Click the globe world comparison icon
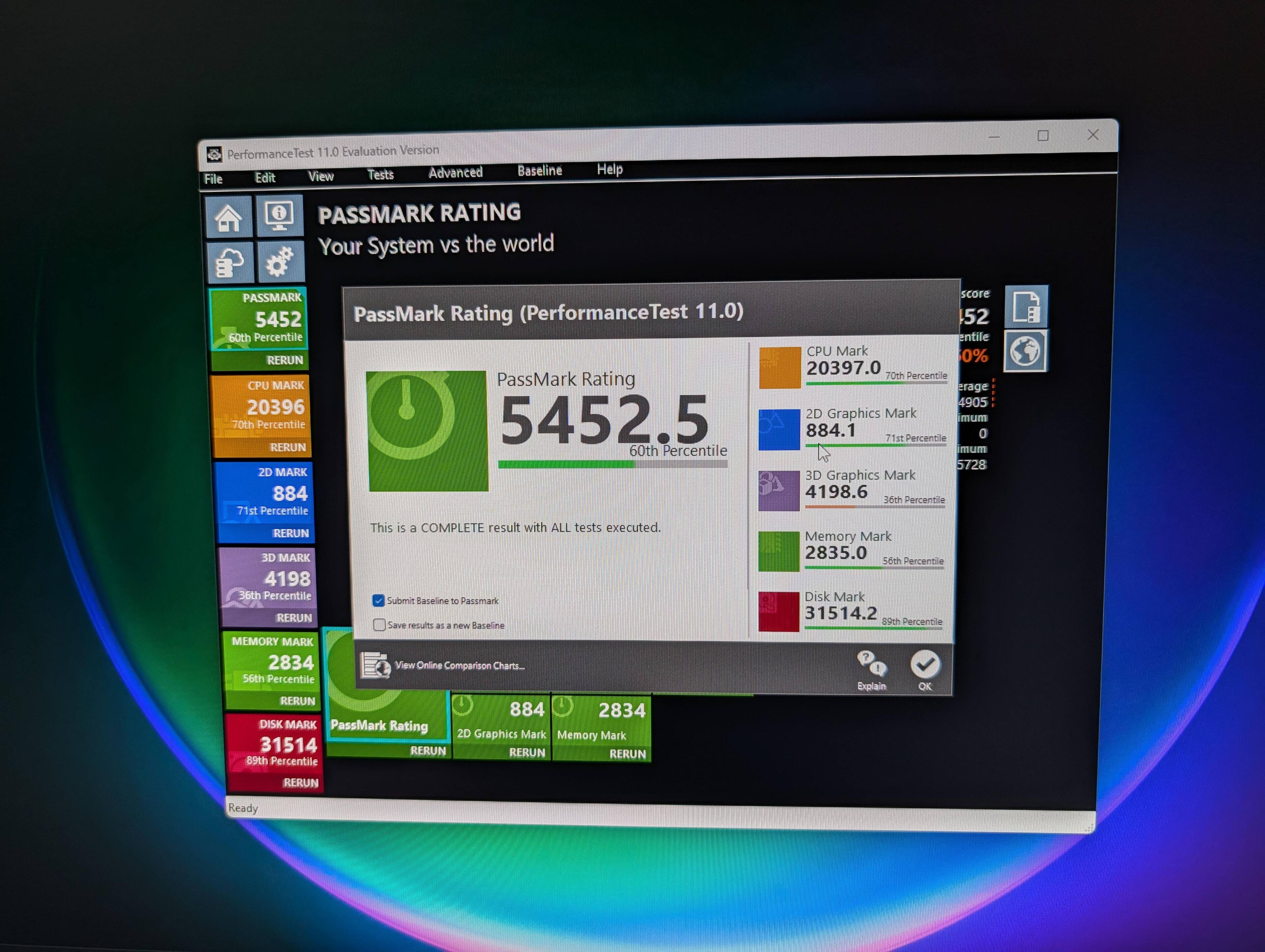Screen dimensions: 1265x952 pos(1026,350)
